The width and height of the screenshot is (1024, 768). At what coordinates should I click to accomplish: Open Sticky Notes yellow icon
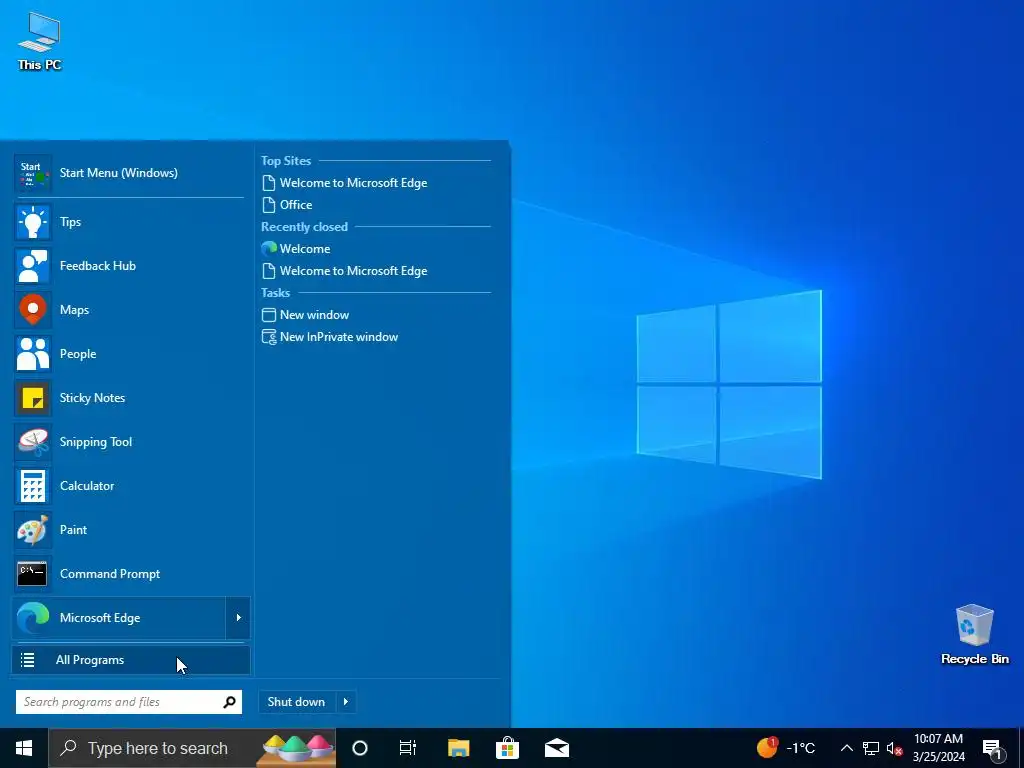coord(33,398)
